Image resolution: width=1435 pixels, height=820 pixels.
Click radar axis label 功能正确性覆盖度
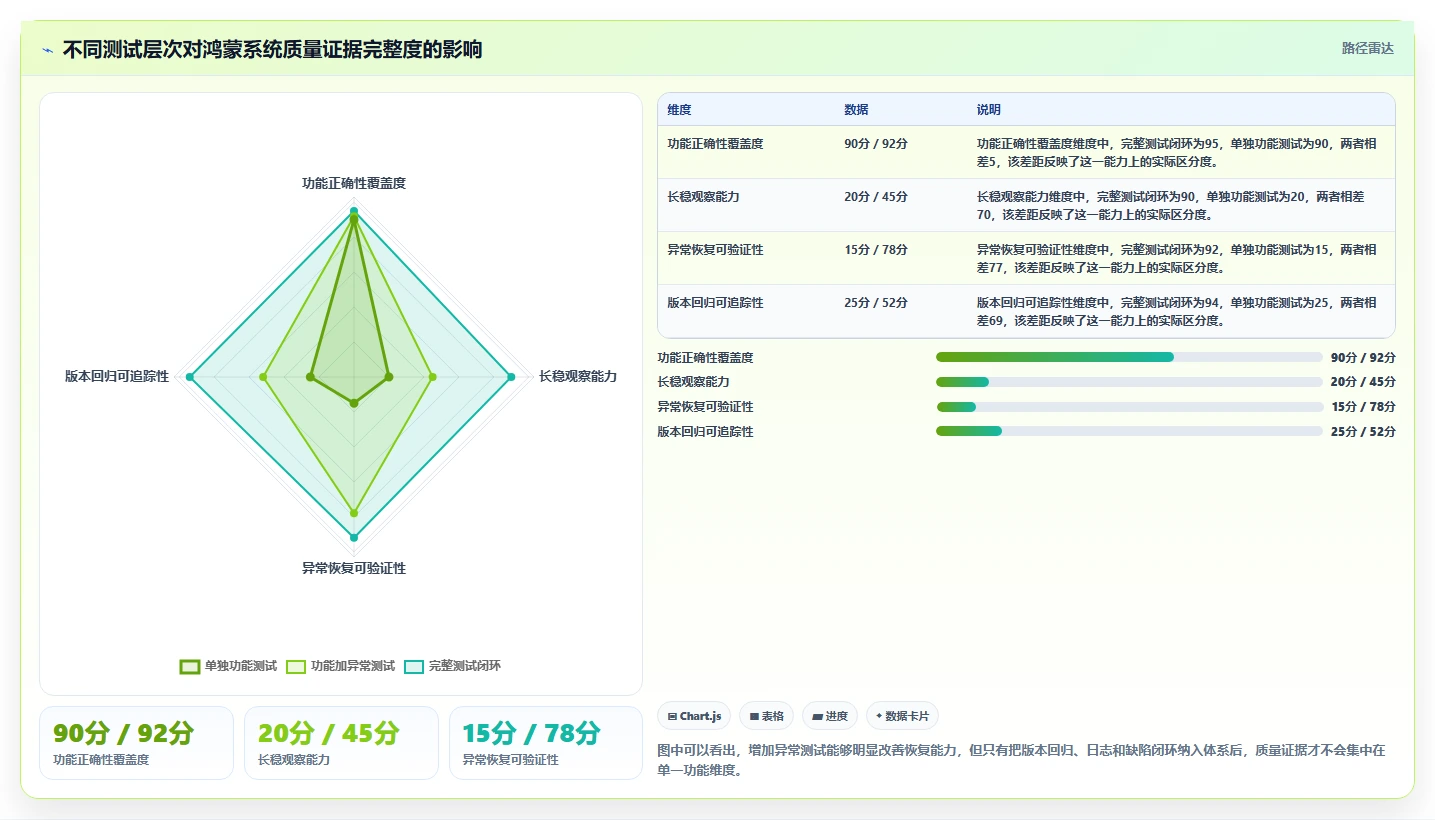click(x=354, y=184)
